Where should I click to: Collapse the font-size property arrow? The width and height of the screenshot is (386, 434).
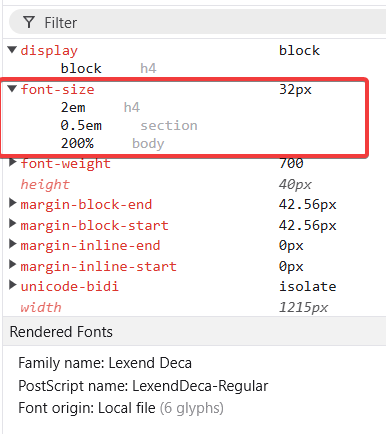[x=12, y=88]
